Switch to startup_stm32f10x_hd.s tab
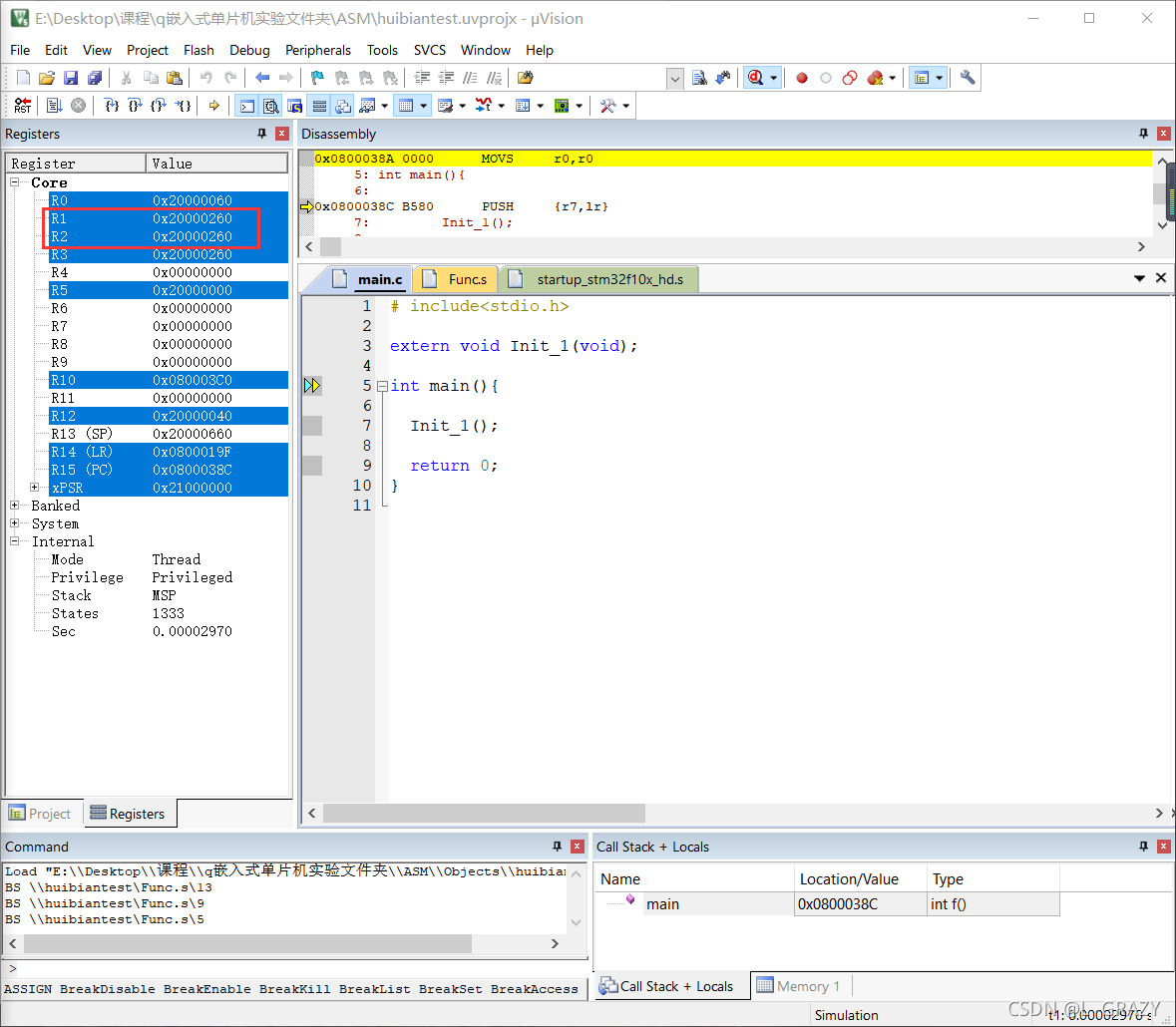Viewport: 1176px width, 1027px height. (600, 279)
